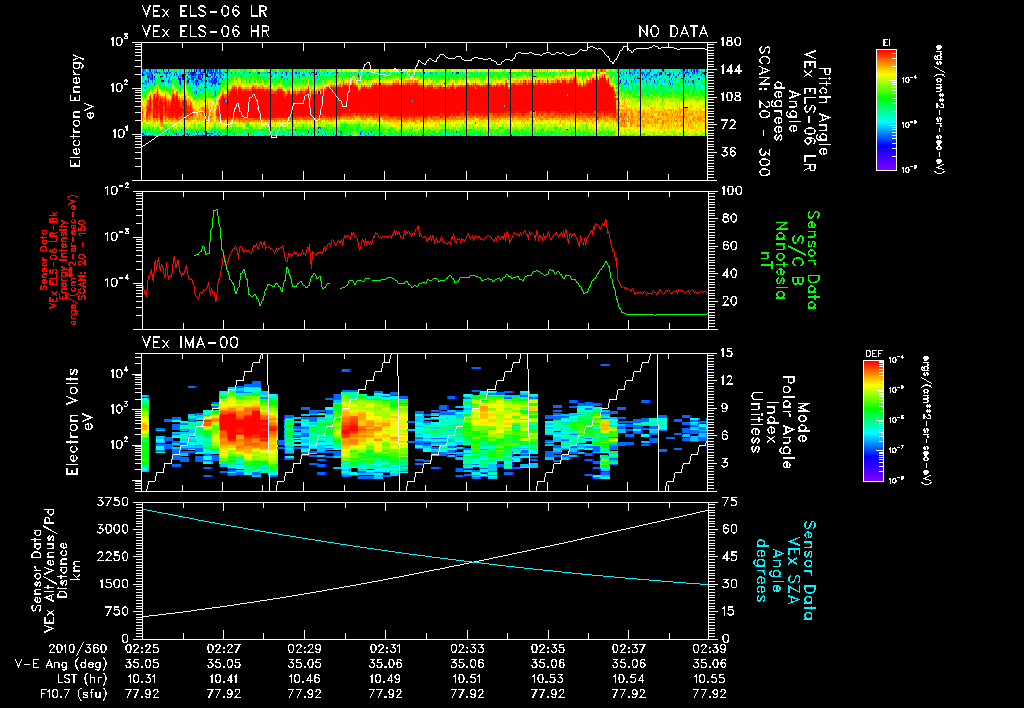Click the 02:33 time tick label

coord(466,649)
